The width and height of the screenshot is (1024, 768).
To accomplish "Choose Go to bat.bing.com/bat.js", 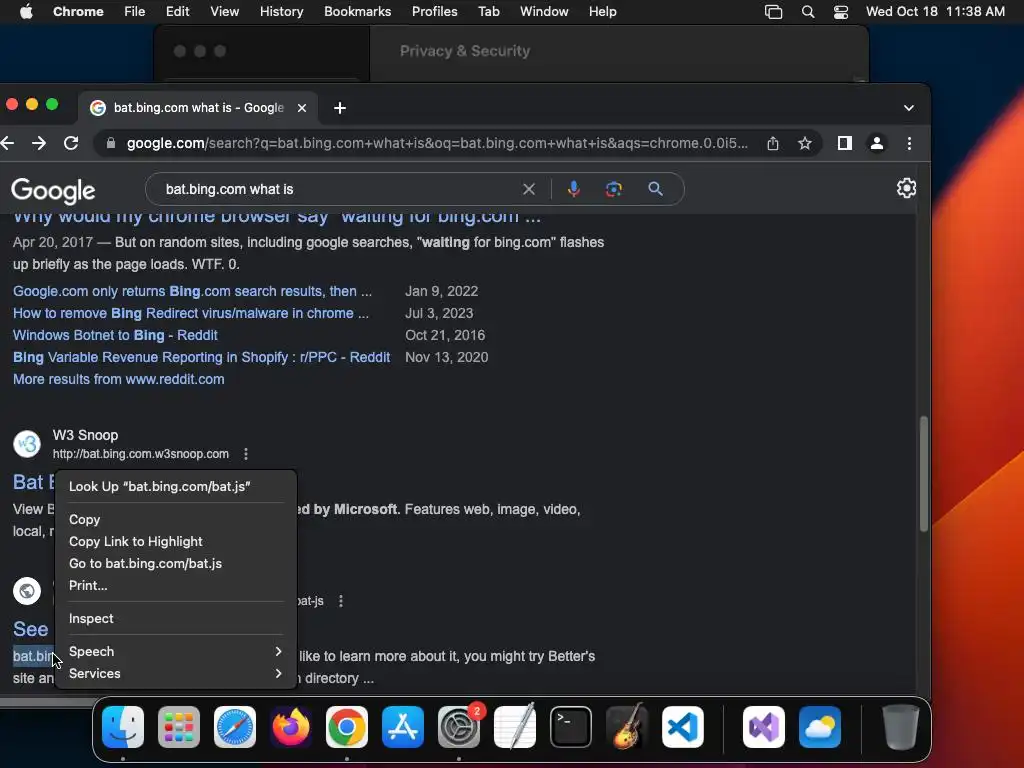I will [176, 564].
